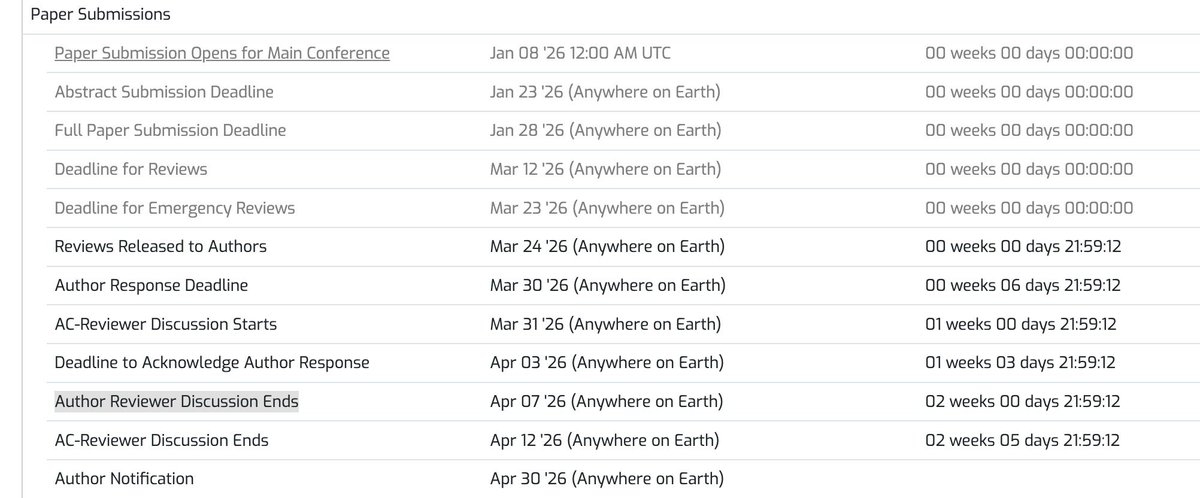1200x498 pixels.
Task: Click countdown '00 weeks 06 days 21:59:12'
Action: coord(1023,285)
